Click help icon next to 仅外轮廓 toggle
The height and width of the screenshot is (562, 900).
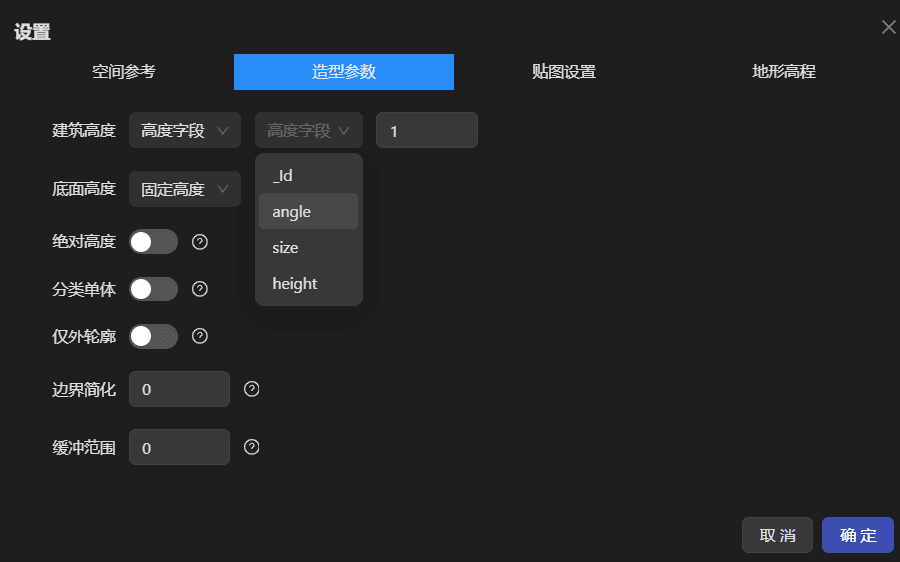[x=200, y=337]
